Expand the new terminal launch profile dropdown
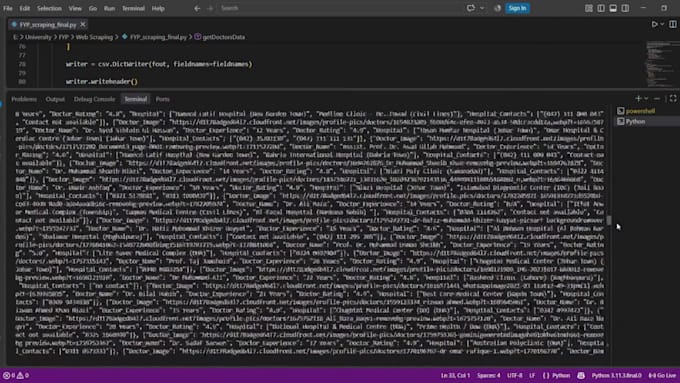Screen dimensions: 680x383 646,99
